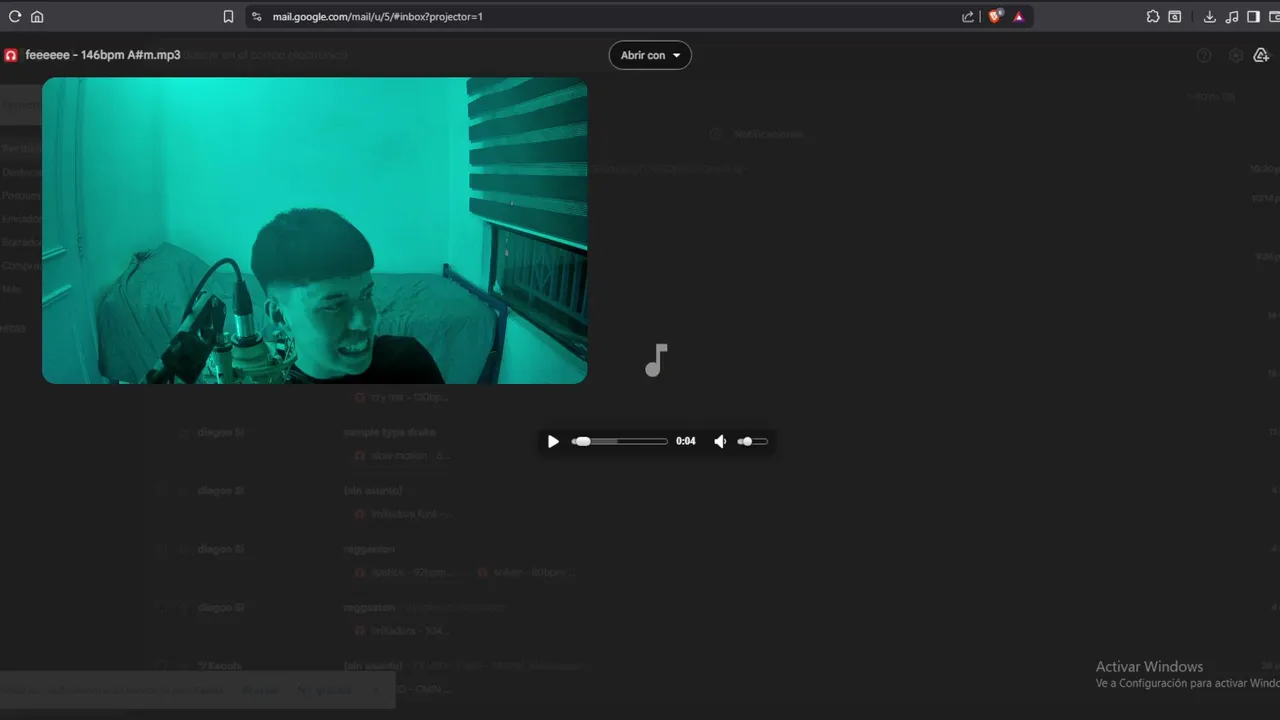
Task: Share this page using the share icon
Action: (967, 16)
